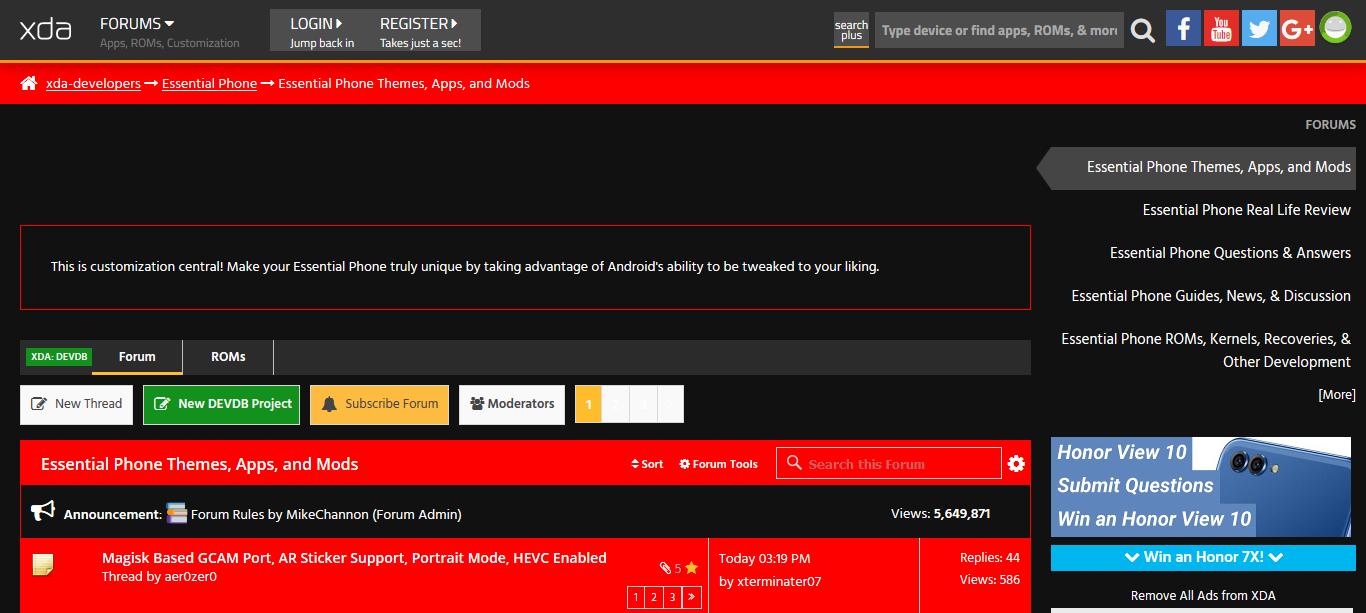Click the attachment paperclip on GCAM thread
The height and width of the screenshot is (613, 1366).
[x=665, y=568]
